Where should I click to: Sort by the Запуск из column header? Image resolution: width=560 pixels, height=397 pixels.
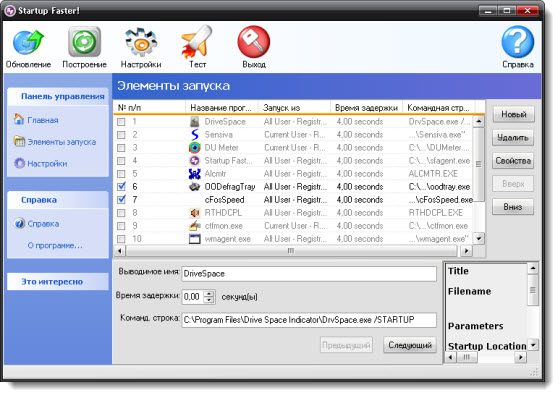point(294,107)
